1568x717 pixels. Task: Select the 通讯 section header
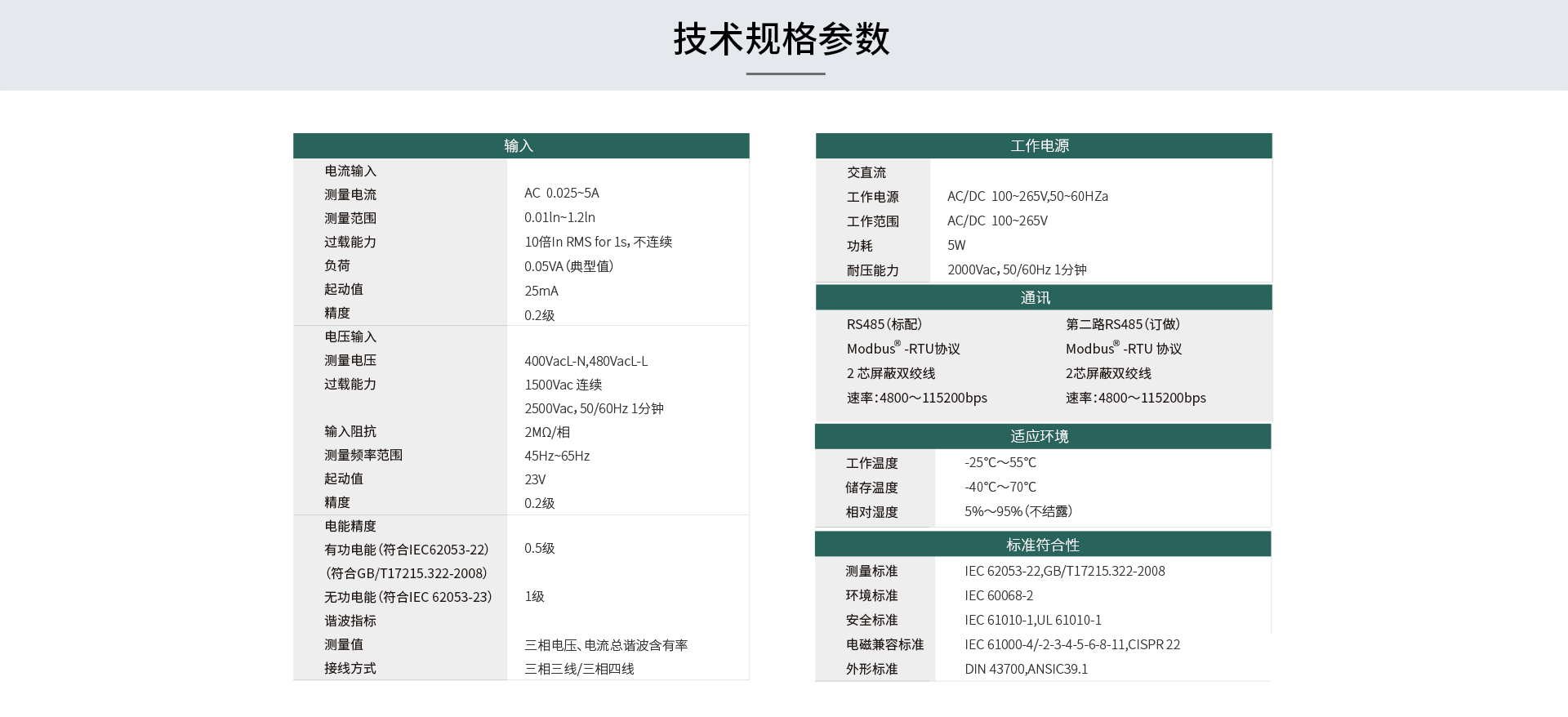pos(1044,297)
